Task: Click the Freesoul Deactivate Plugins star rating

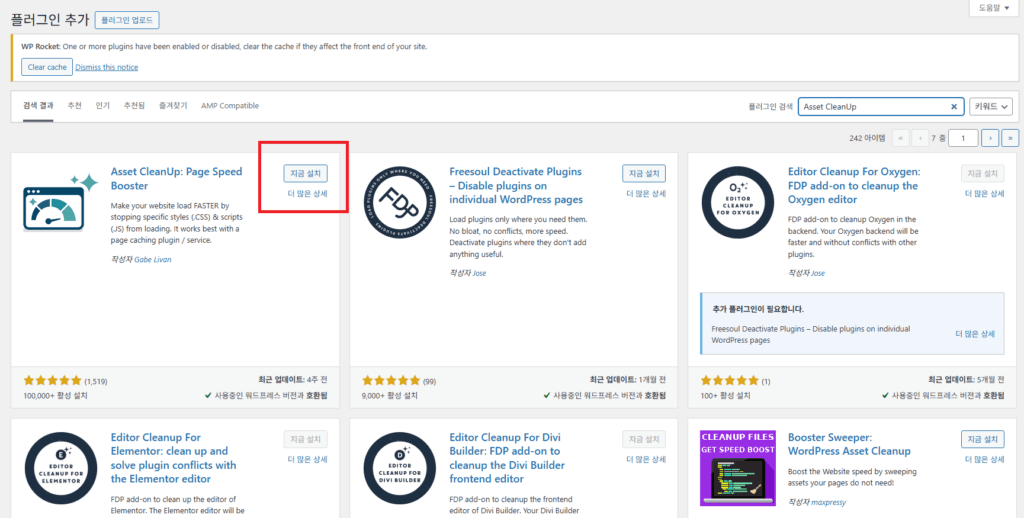Action: 391,381
